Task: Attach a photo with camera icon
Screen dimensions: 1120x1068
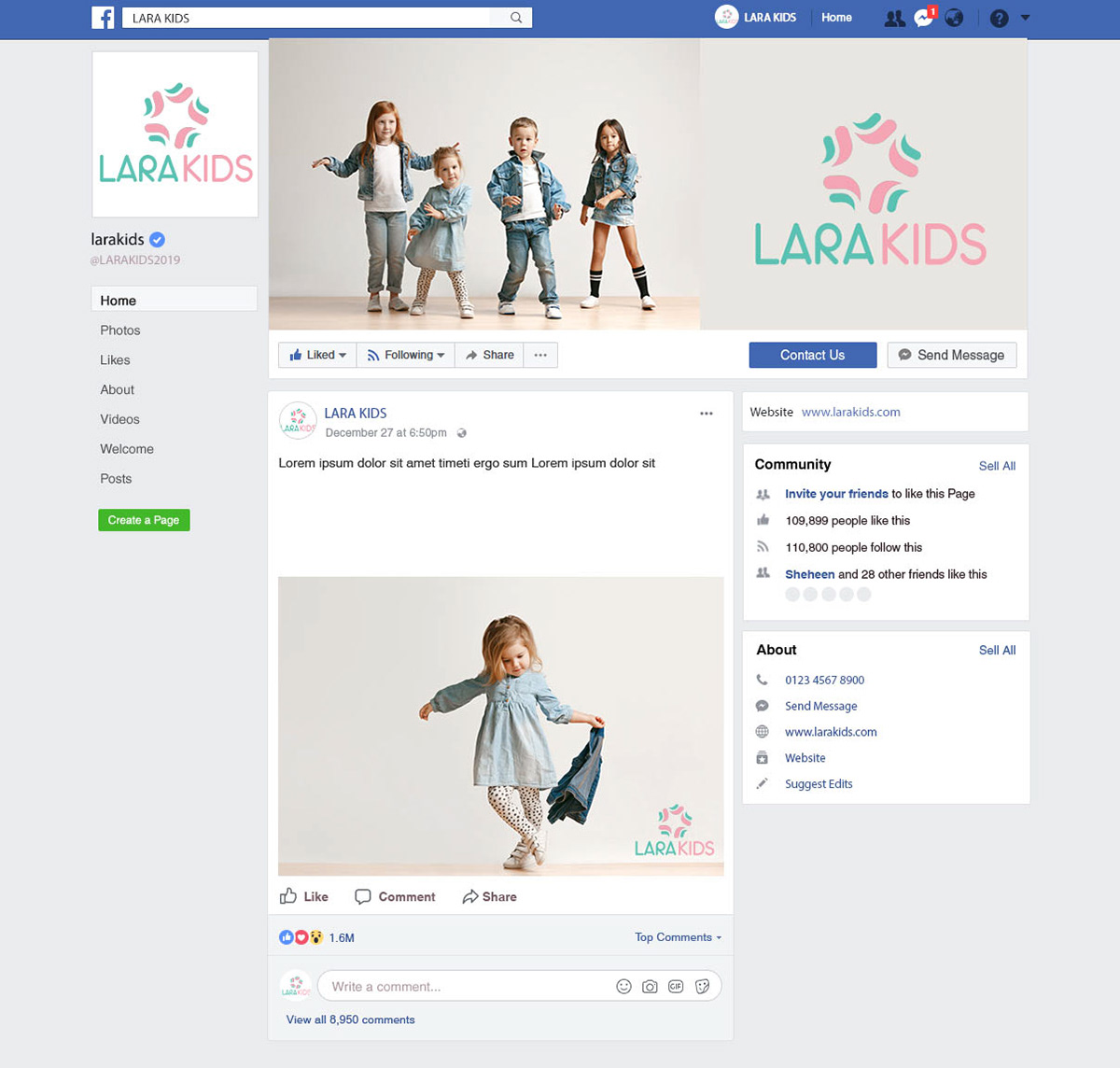Action: click(x=650, y=986)
